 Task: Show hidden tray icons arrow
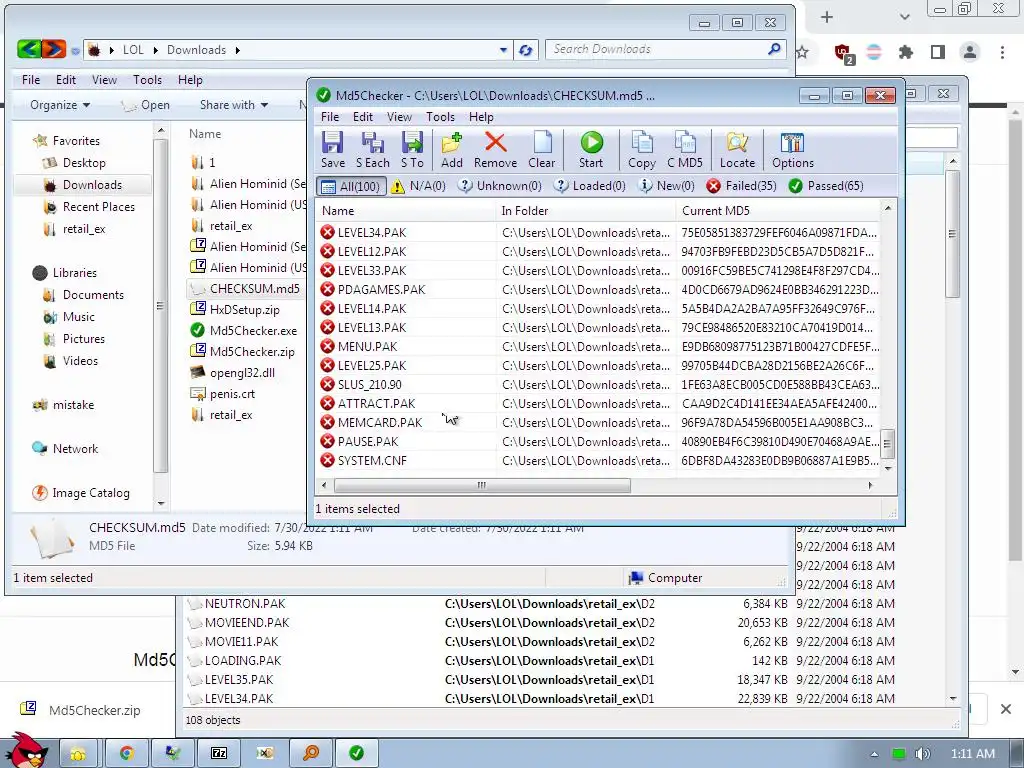click(x=874, y=754)
